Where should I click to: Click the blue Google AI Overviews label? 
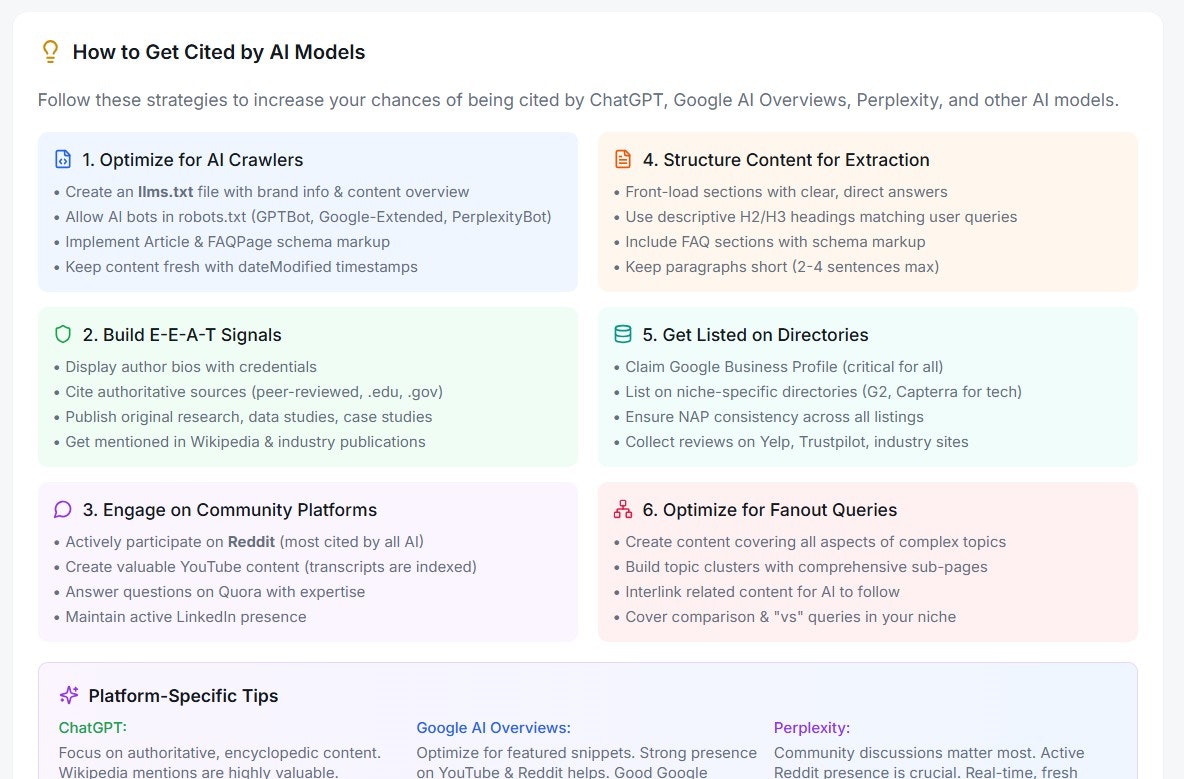click(494, 728)
